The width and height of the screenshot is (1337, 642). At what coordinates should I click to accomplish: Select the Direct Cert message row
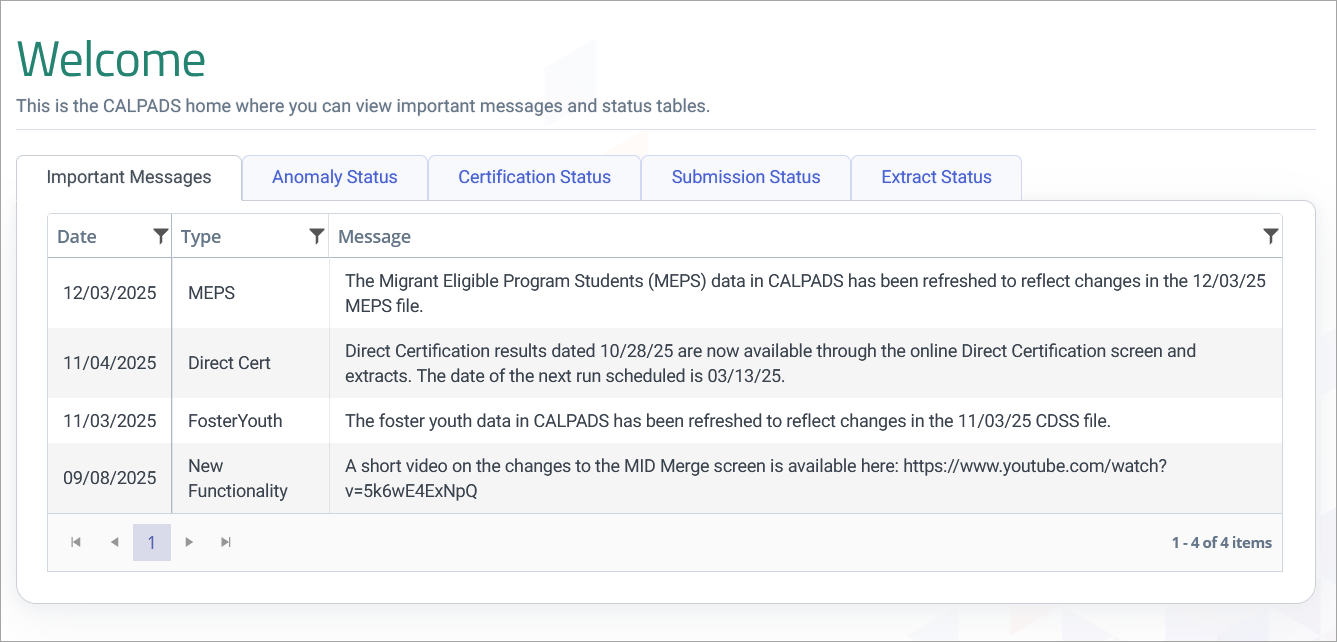pyautogui.click(x=700, y=363)
